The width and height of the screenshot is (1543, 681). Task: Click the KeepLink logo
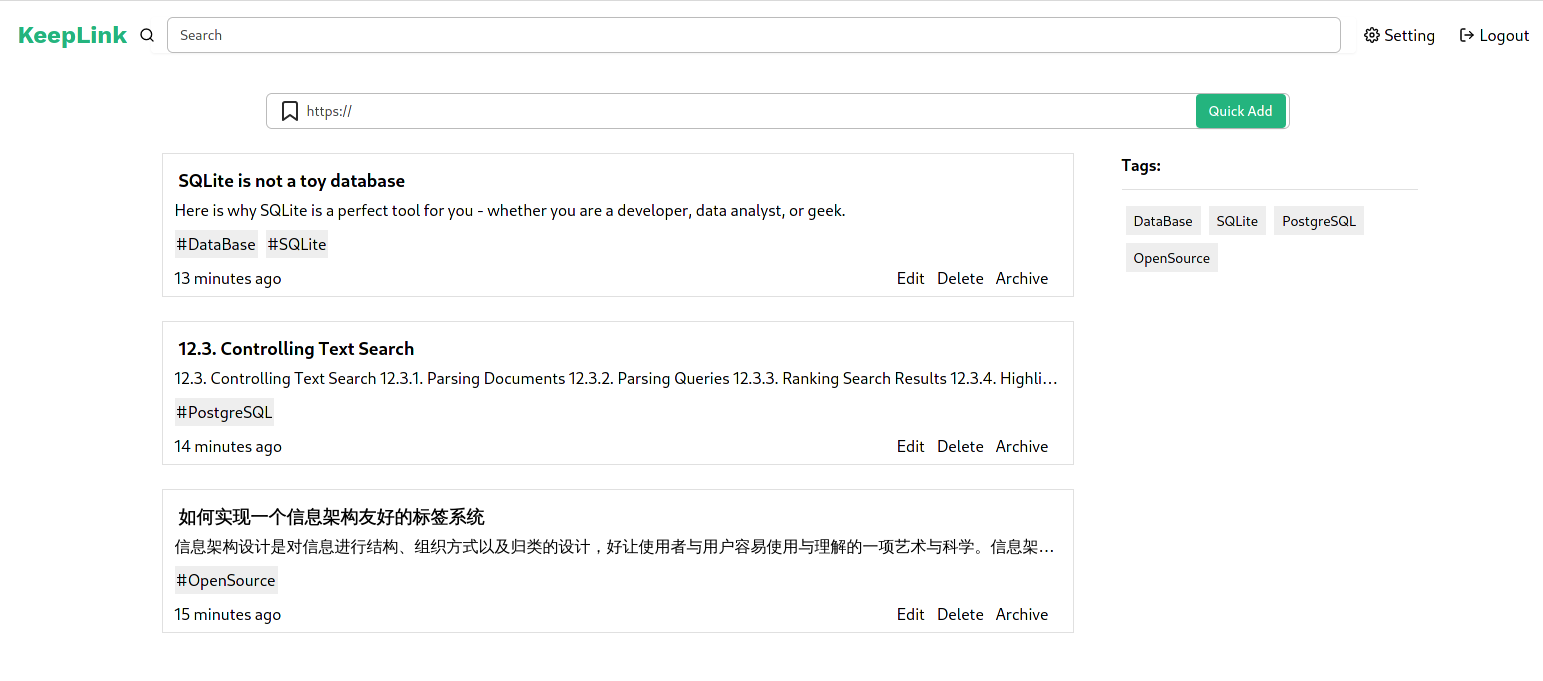[73, 35]
